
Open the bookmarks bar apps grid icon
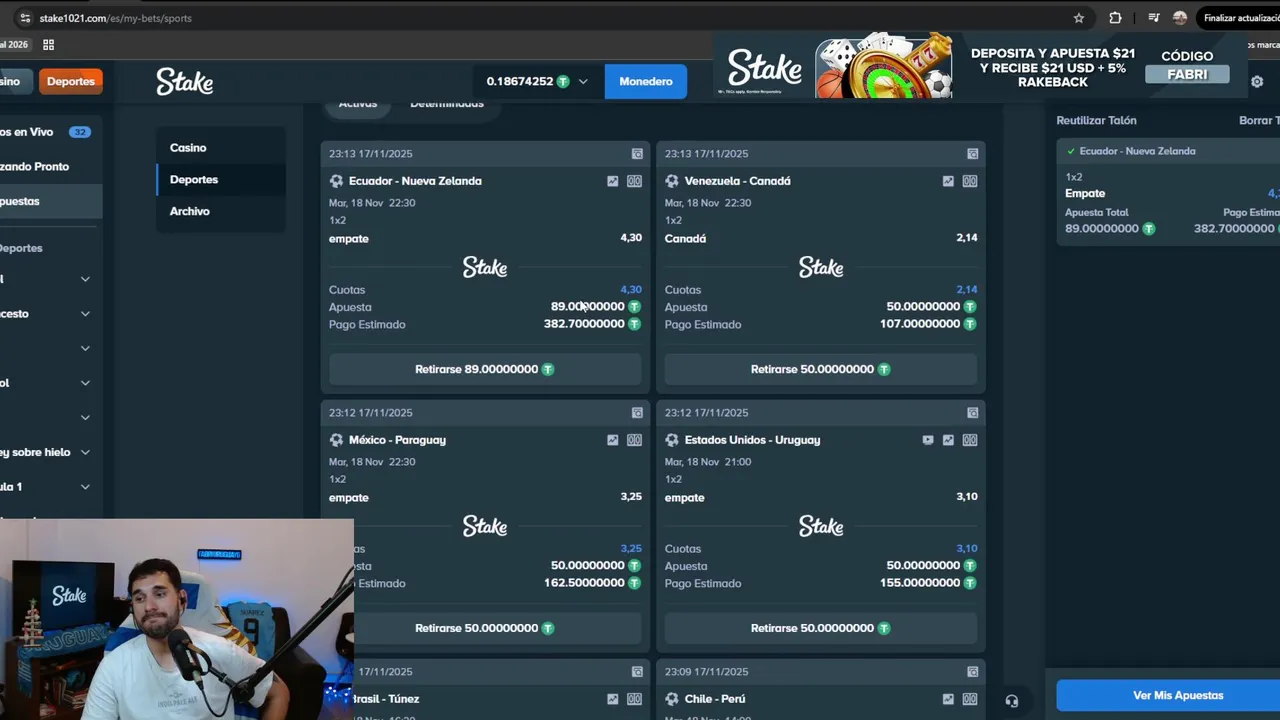pyautogui.click(x=48, y=45)
